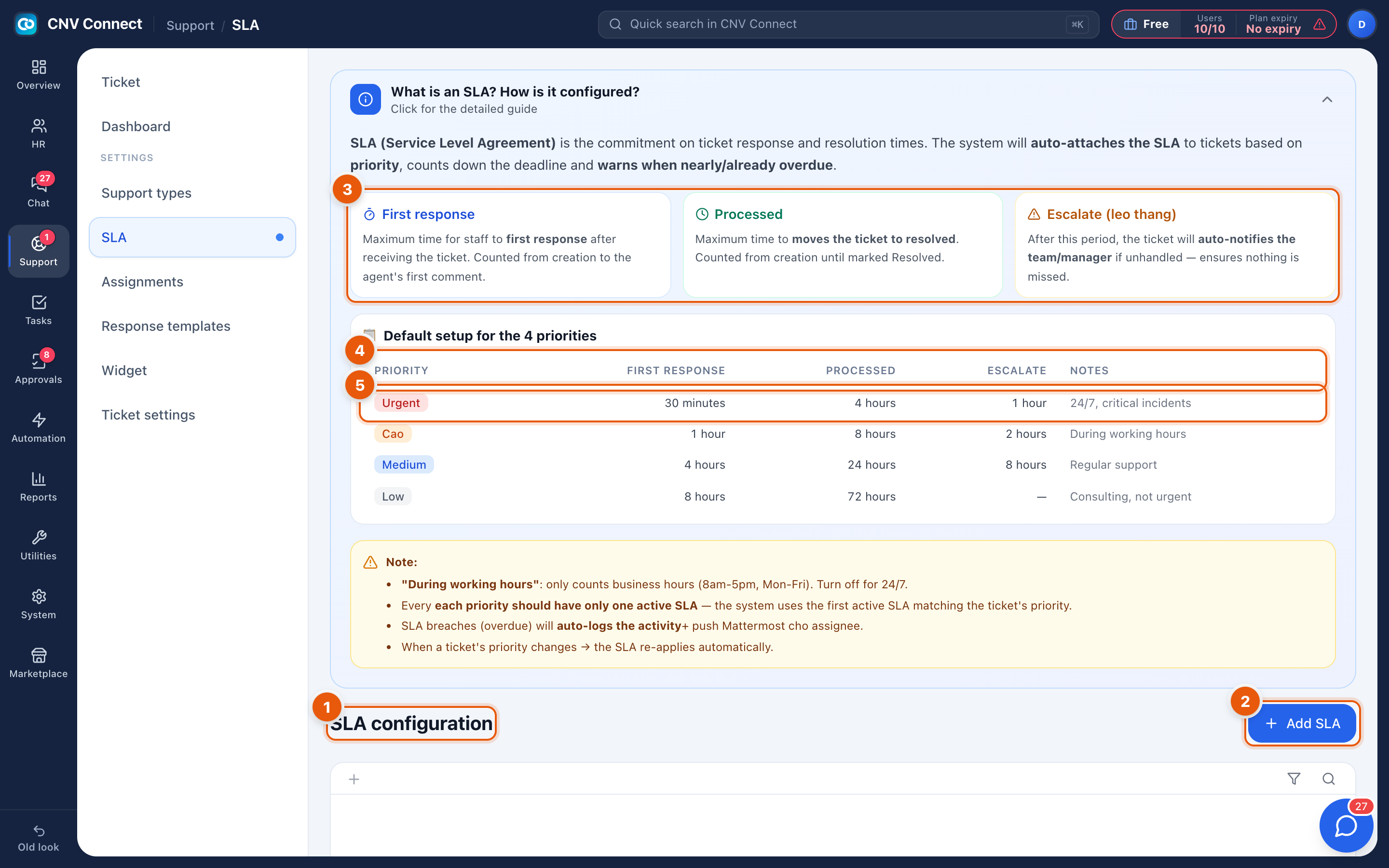This screenshot has height=868, width=1389.
Task: Click the PROCESSED column header
Action: [860, 371]
